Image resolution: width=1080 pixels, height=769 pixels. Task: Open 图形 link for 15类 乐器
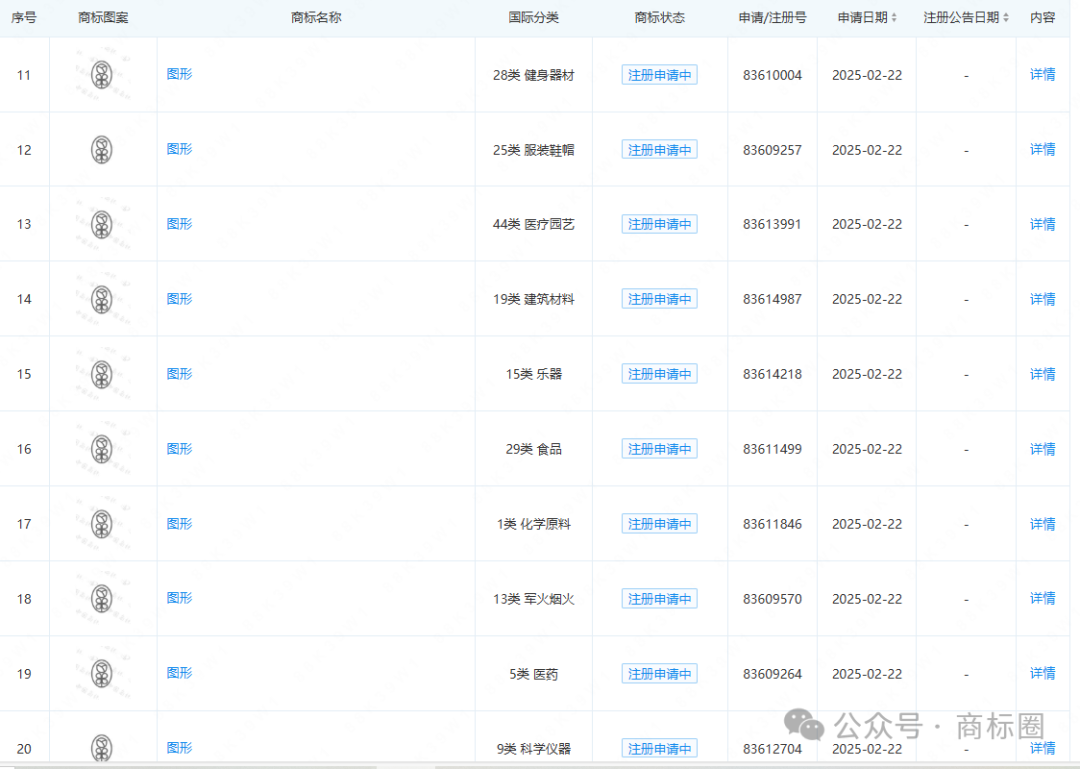tap(179, 373)
